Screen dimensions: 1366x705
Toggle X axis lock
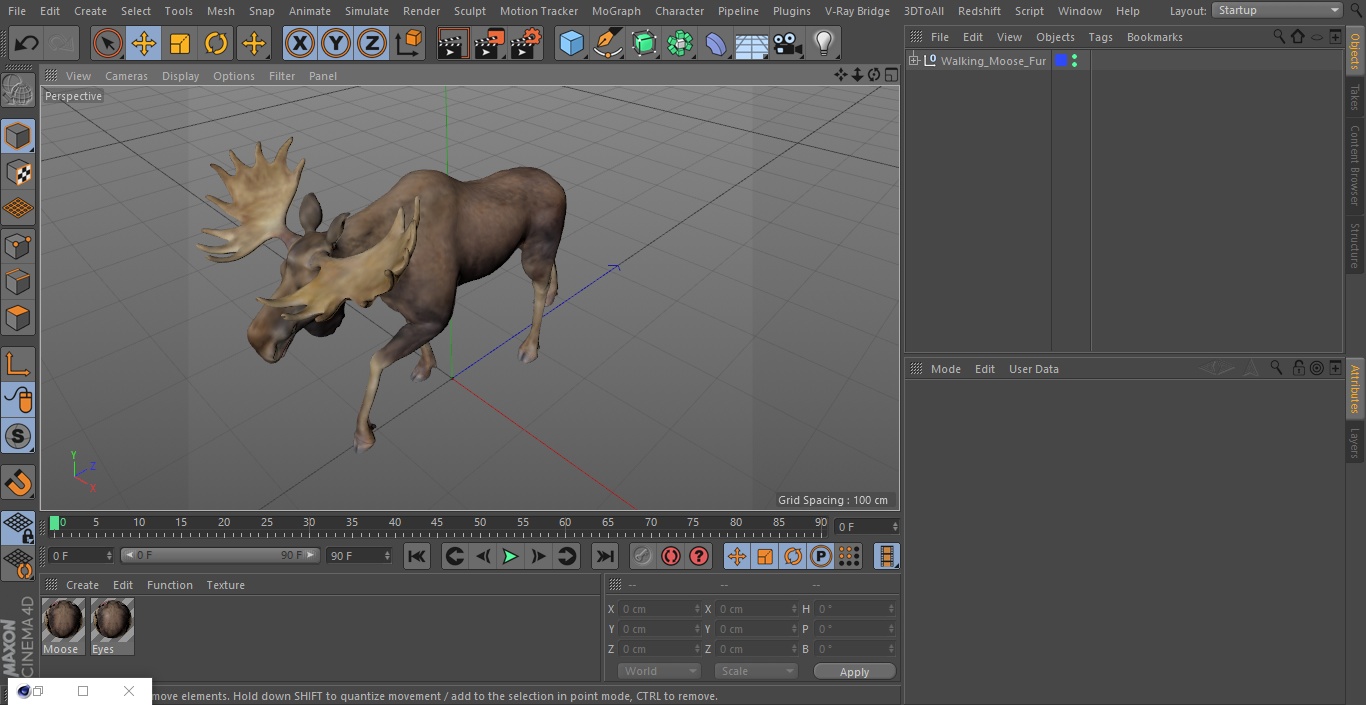(299, 43)
